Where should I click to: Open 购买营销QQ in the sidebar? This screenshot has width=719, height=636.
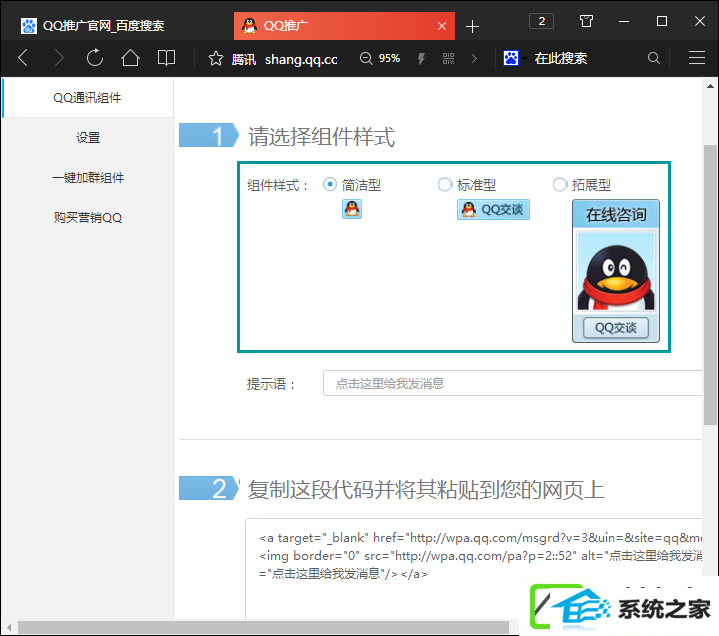click(x=88, y=217)
